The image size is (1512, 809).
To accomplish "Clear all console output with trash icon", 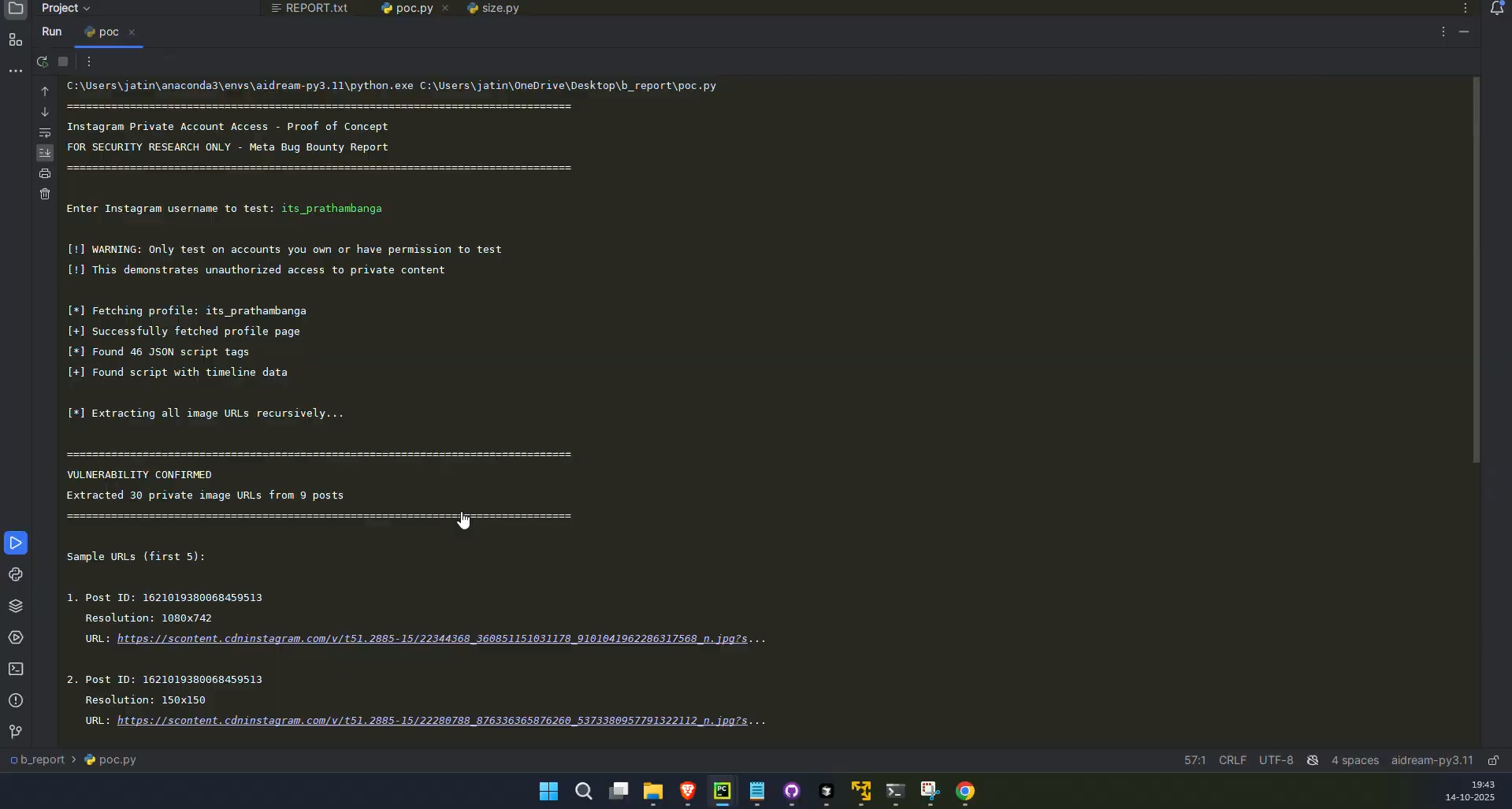I will tap(45, 194).
